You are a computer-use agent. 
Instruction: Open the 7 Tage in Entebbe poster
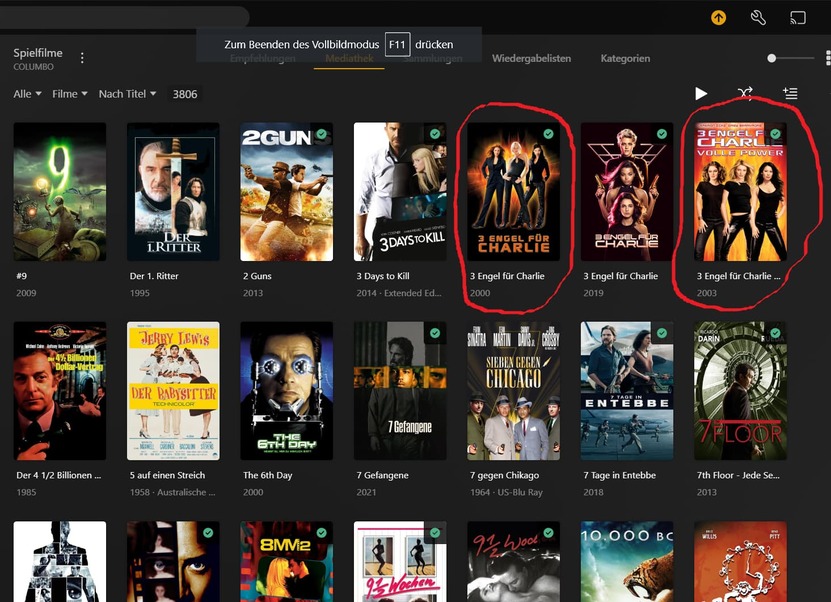626,391
